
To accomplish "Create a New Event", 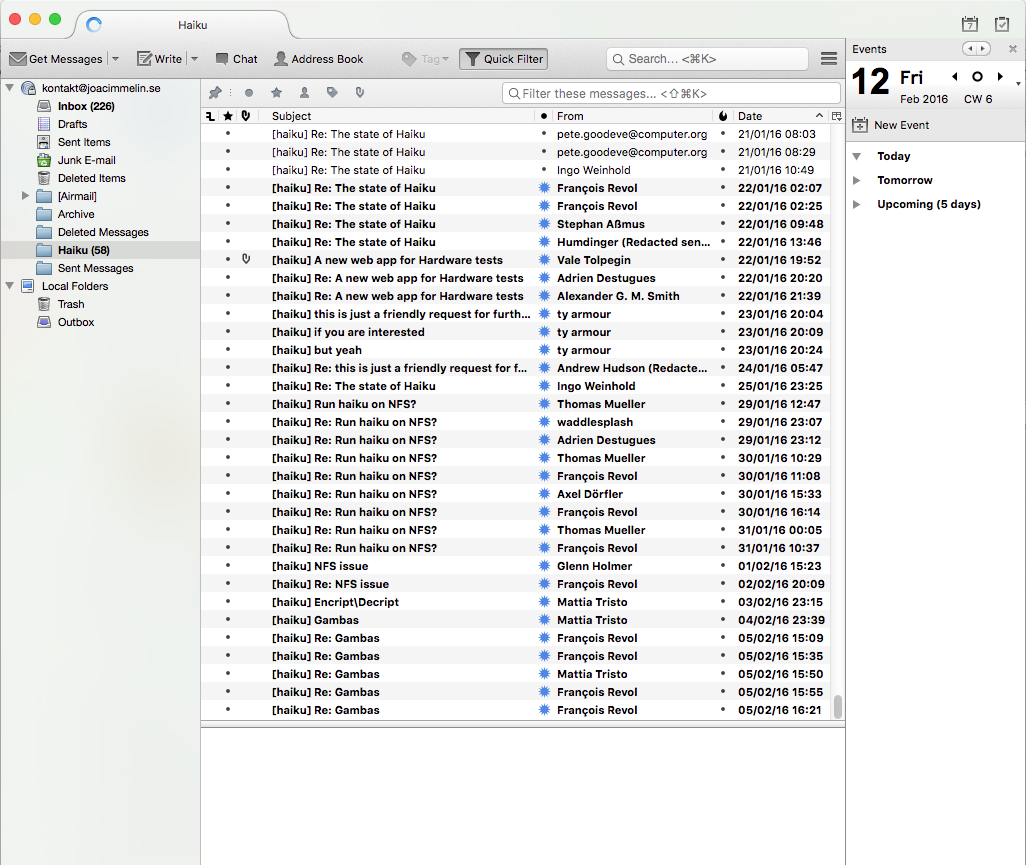I will [x=891, y=125].
